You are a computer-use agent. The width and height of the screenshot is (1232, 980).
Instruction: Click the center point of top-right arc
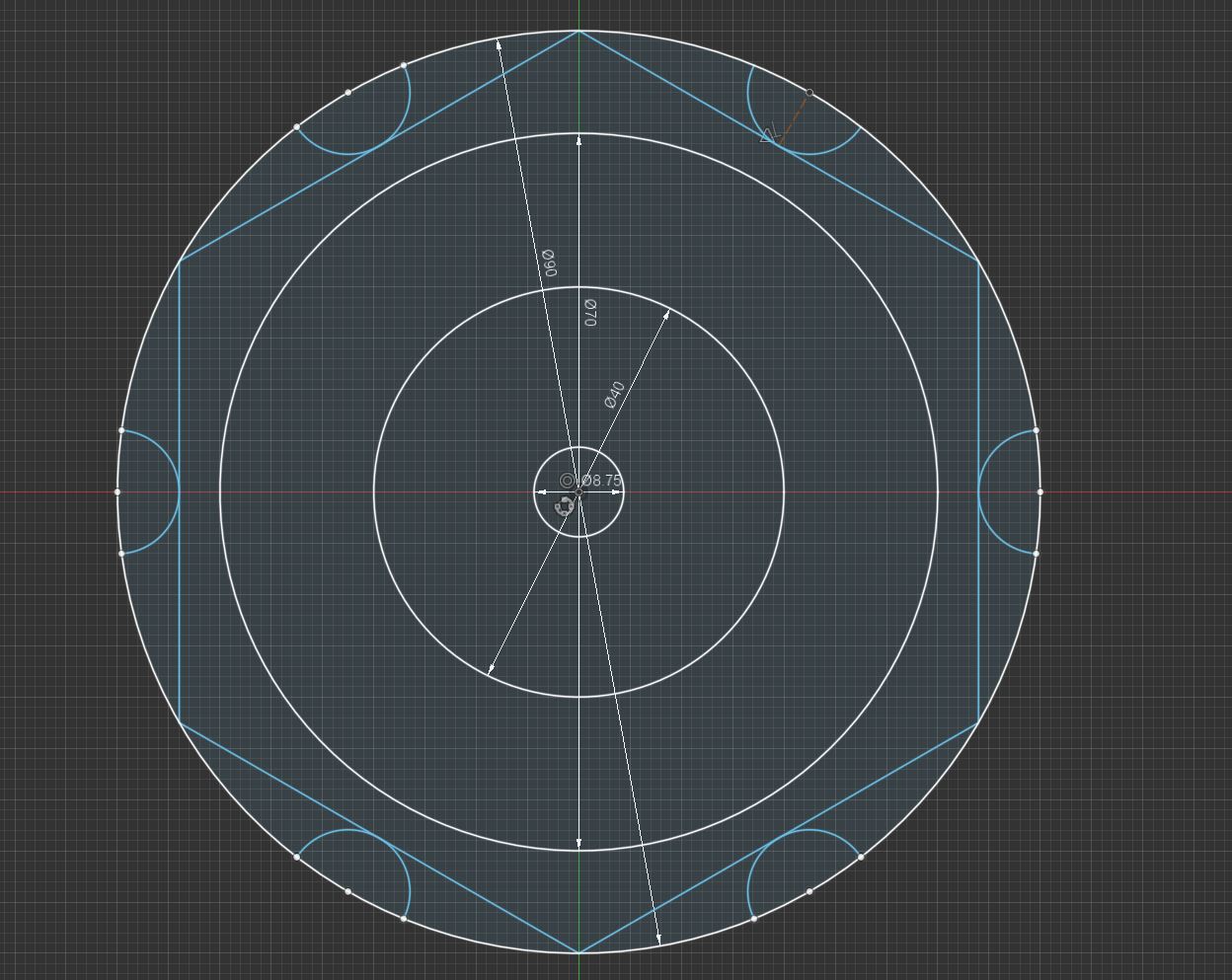coord(809,93)
